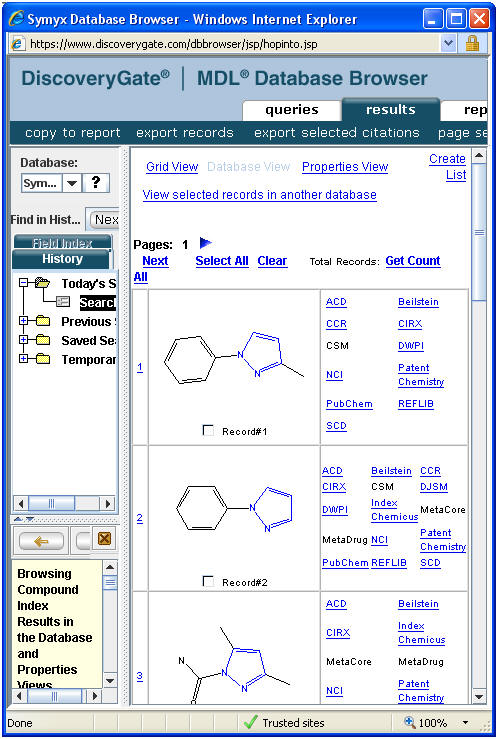Click the phenylpyrazole structure in Record#2
This screenshot has width=498, height=739.
pyautogui.click(x=234, y=508)
